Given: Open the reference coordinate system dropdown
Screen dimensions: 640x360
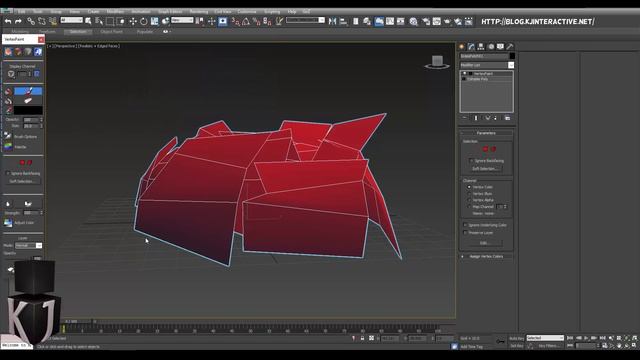Looking at the screenshot, I should 182,20.
